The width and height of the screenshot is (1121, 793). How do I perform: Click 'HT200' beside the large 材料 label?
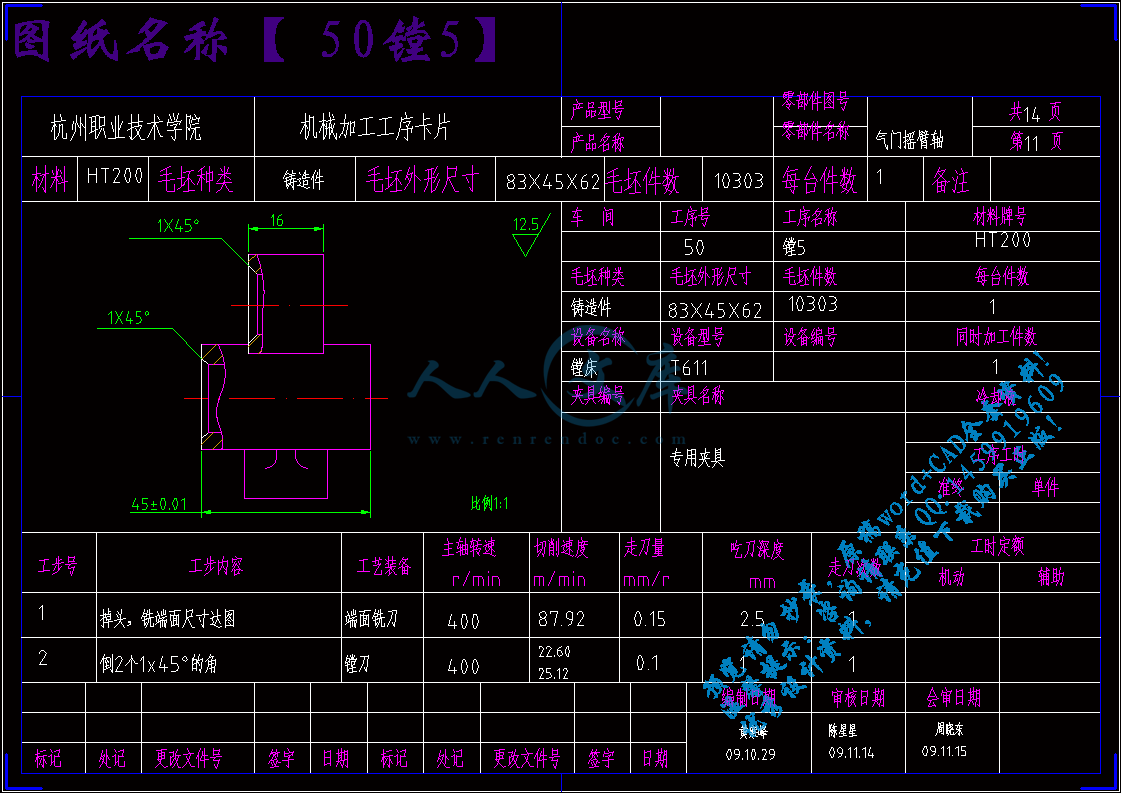click(115, 176)
